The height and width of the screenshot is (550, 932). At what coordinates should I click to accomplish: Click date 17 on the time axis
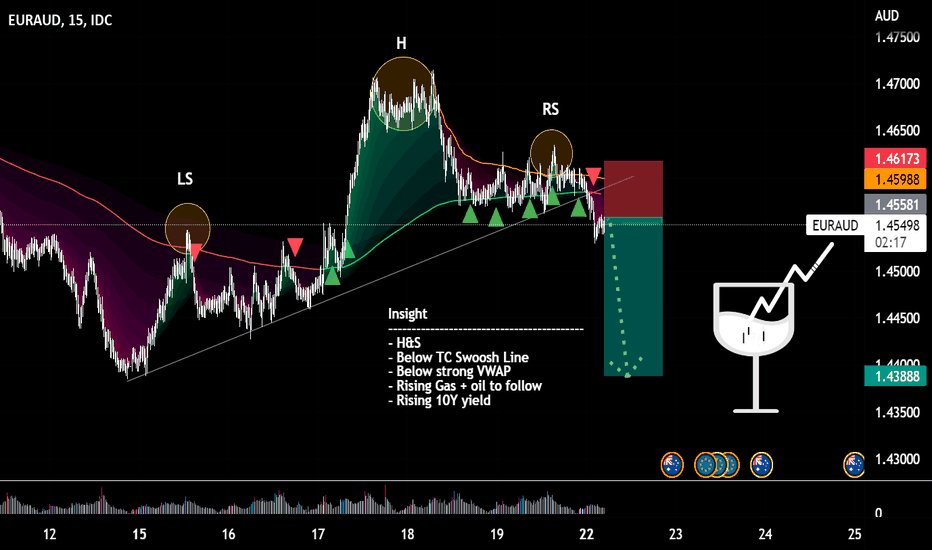[318, 534]
